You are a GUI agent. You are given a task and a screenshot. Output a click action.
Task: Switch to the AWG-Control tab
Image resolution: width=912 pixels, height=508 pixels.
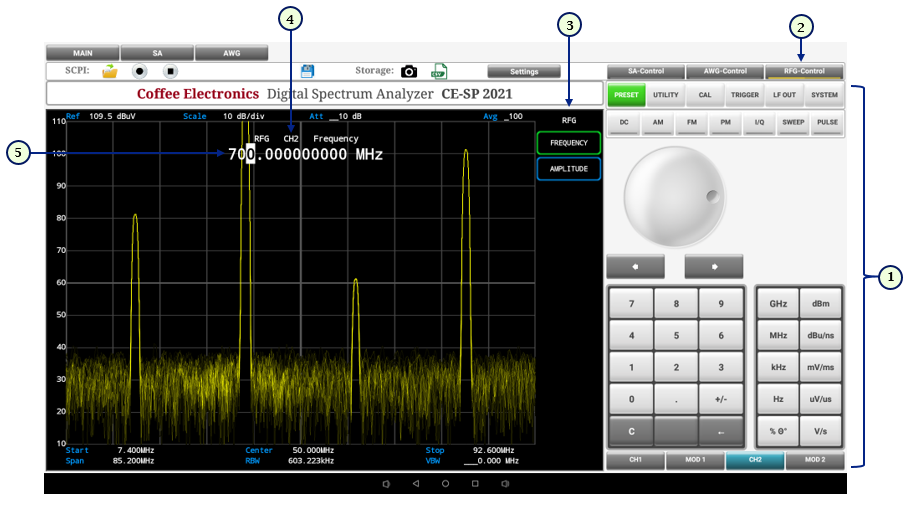coord(725,72)
